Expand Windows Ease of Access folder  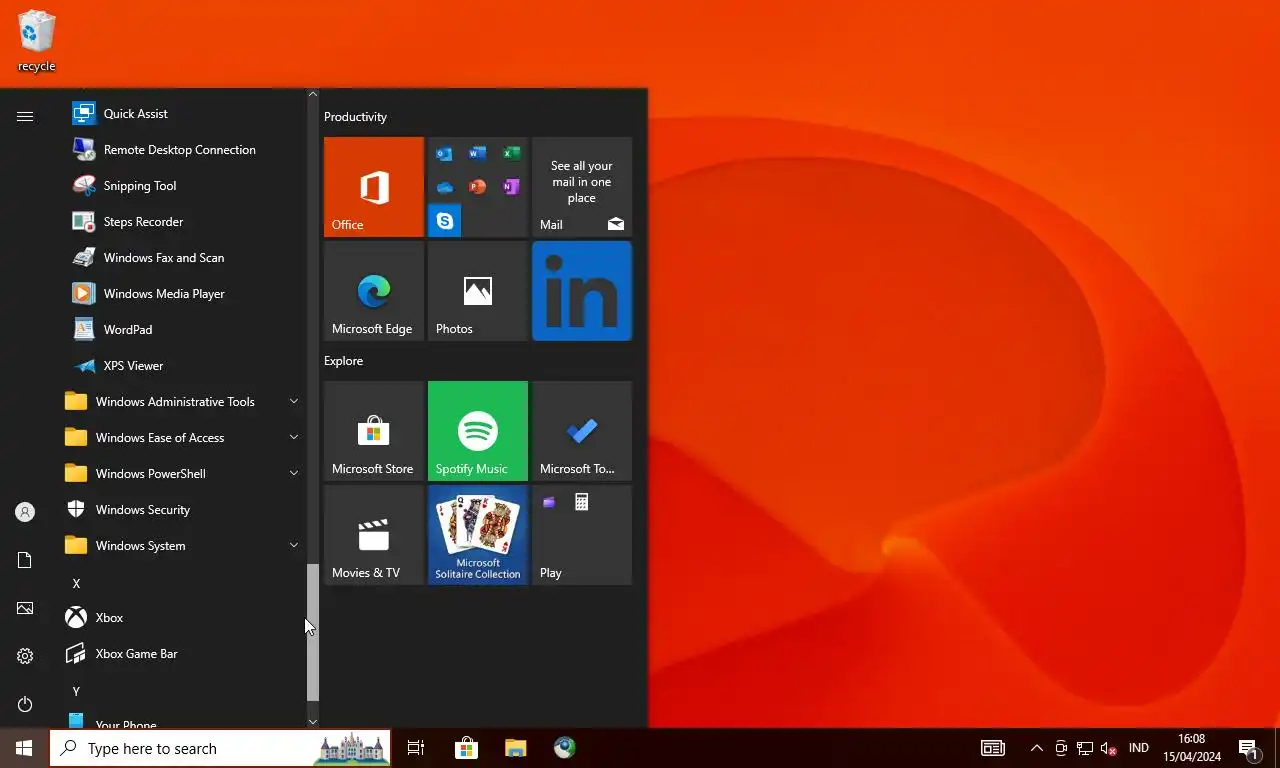[184, 438]
